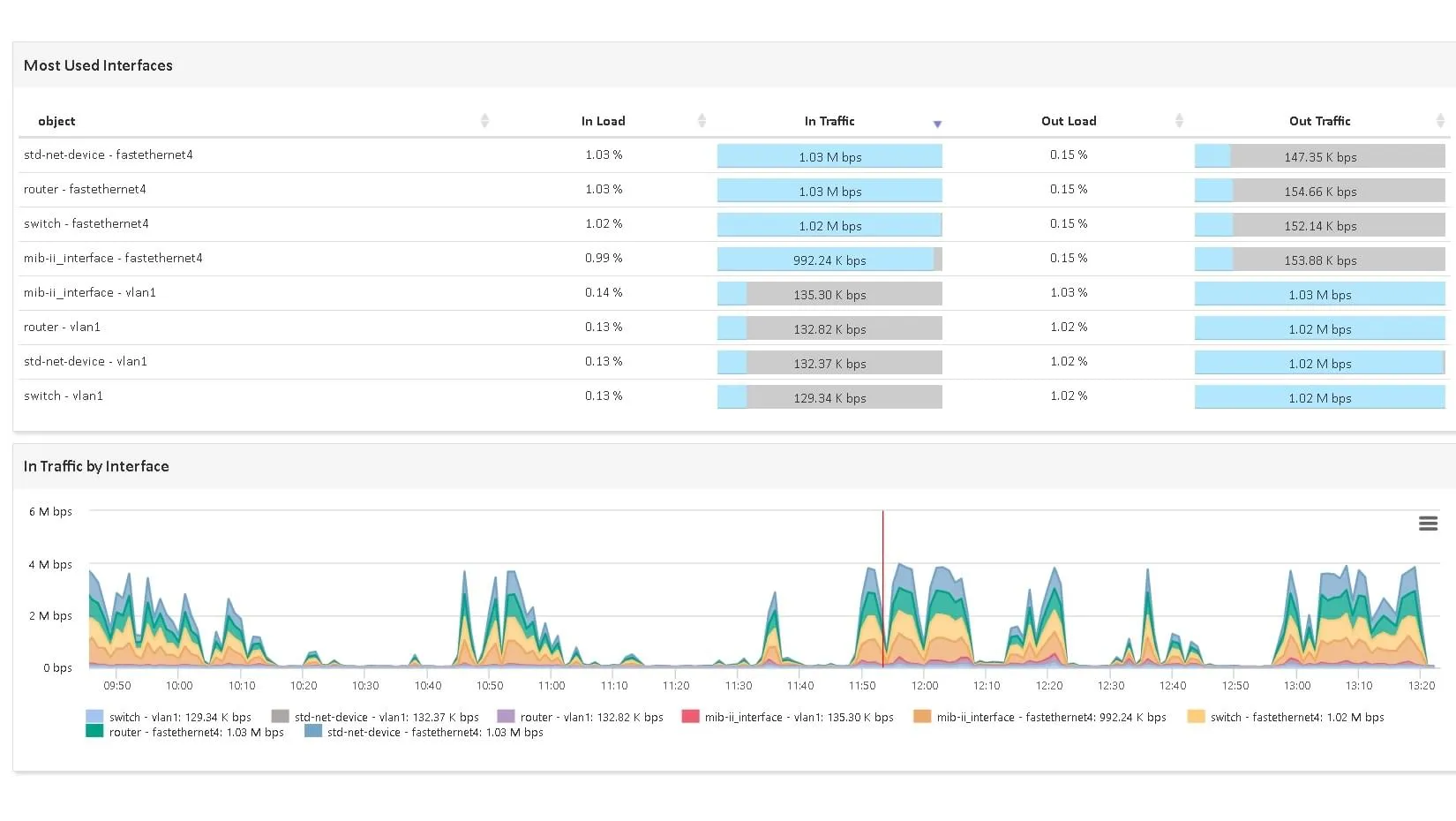
Task: Click the 1.03 M bps In Traffic bar
Action: pyautogui.click(x=829, y=155)
